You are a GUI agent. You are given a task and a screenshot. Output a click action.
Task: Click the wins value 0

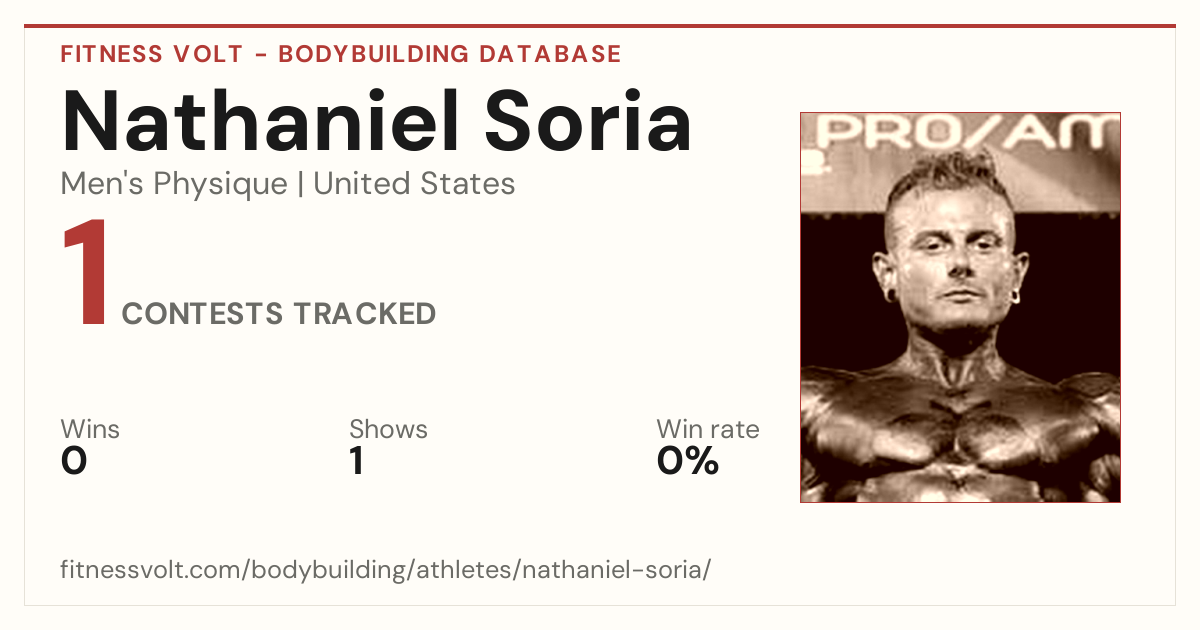74,461
